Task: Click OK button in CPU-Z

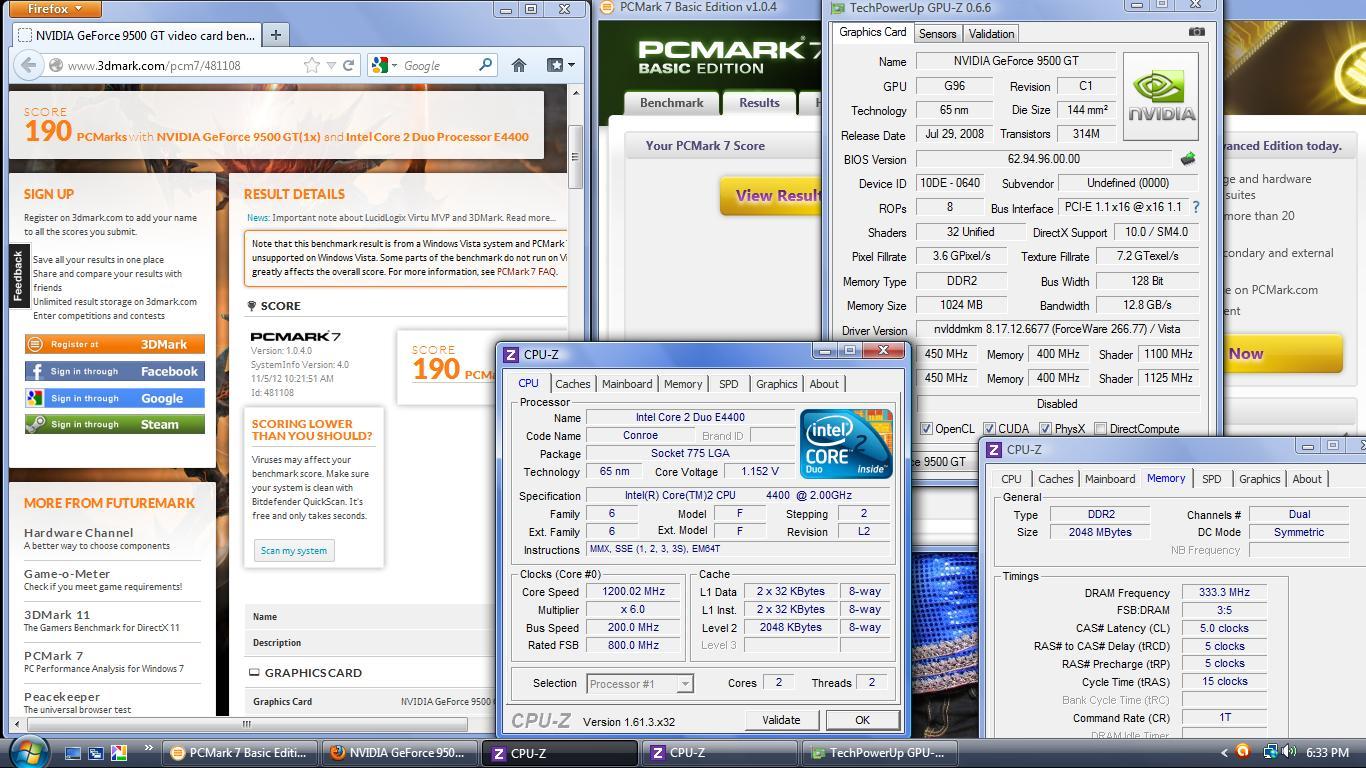Action: [x=862, y=720]
